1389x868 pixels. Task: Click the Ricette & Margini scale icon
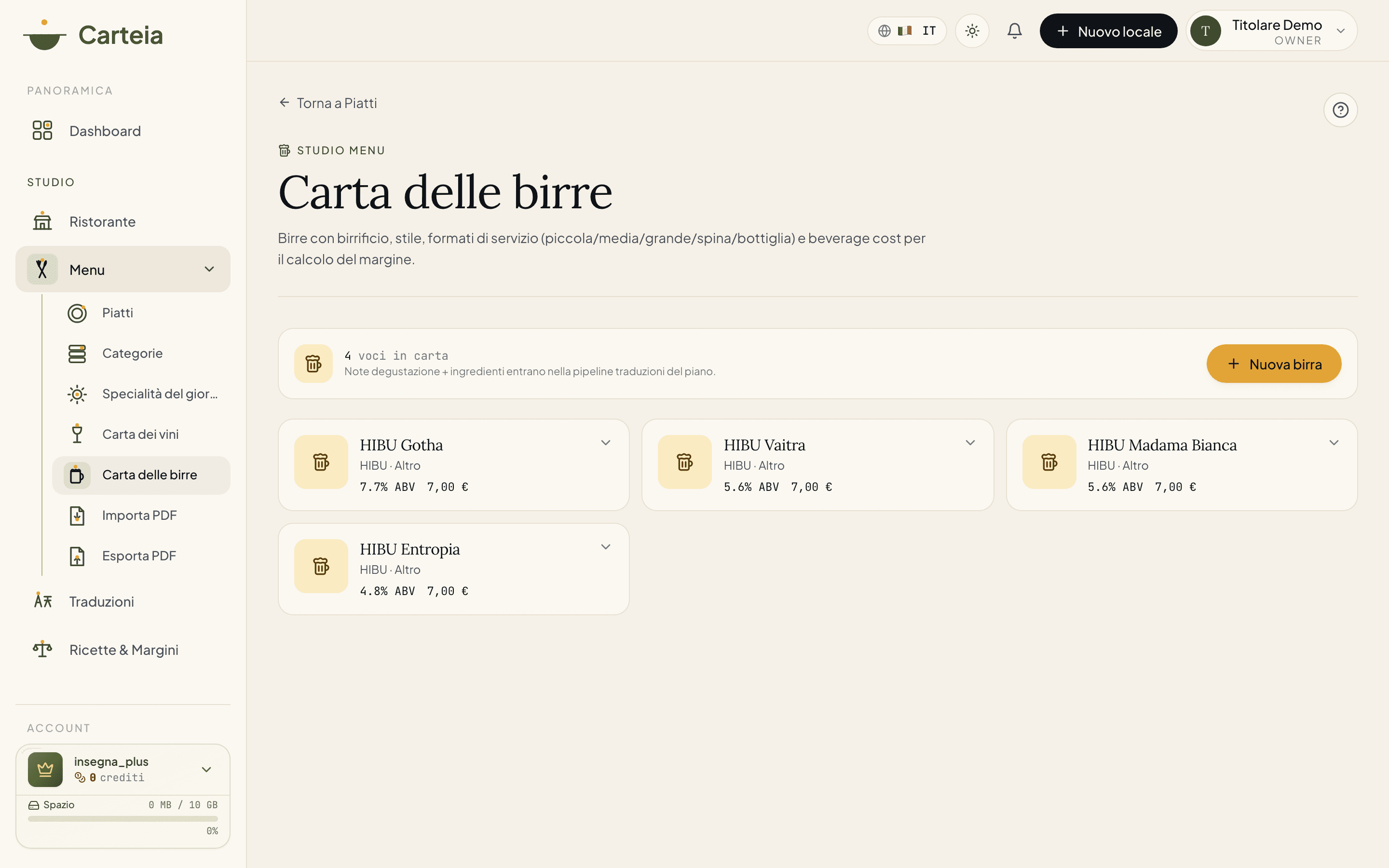point(42,649)
